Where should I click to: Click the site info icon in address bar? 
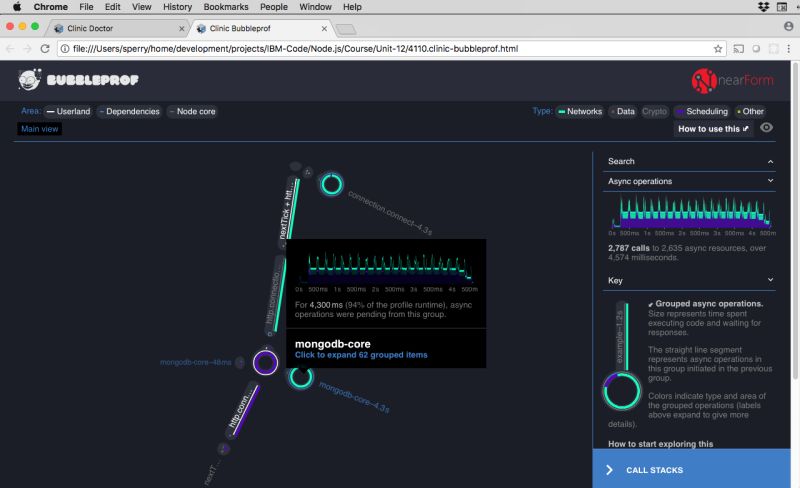[65, 49]
